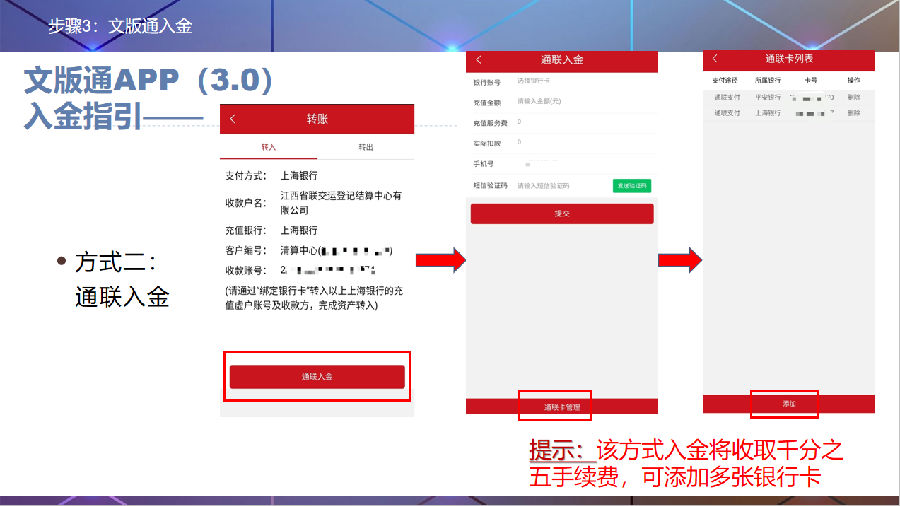Tap the red 通联入金 button
Image resolution: width=900 pixels, height=506 pixels.
[x=317, y=377]
